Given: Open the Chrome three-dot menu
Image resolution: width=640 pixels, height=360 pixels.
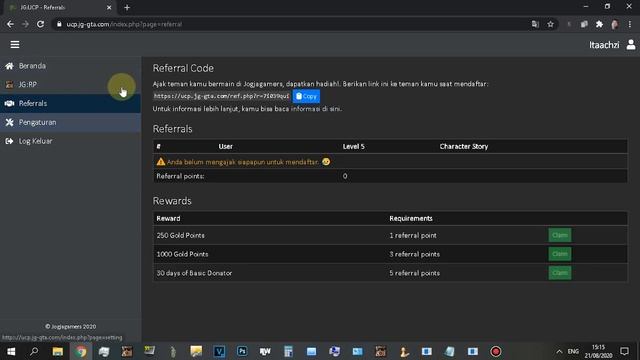Looking at the screenshot, I should [x=630, y=24].
